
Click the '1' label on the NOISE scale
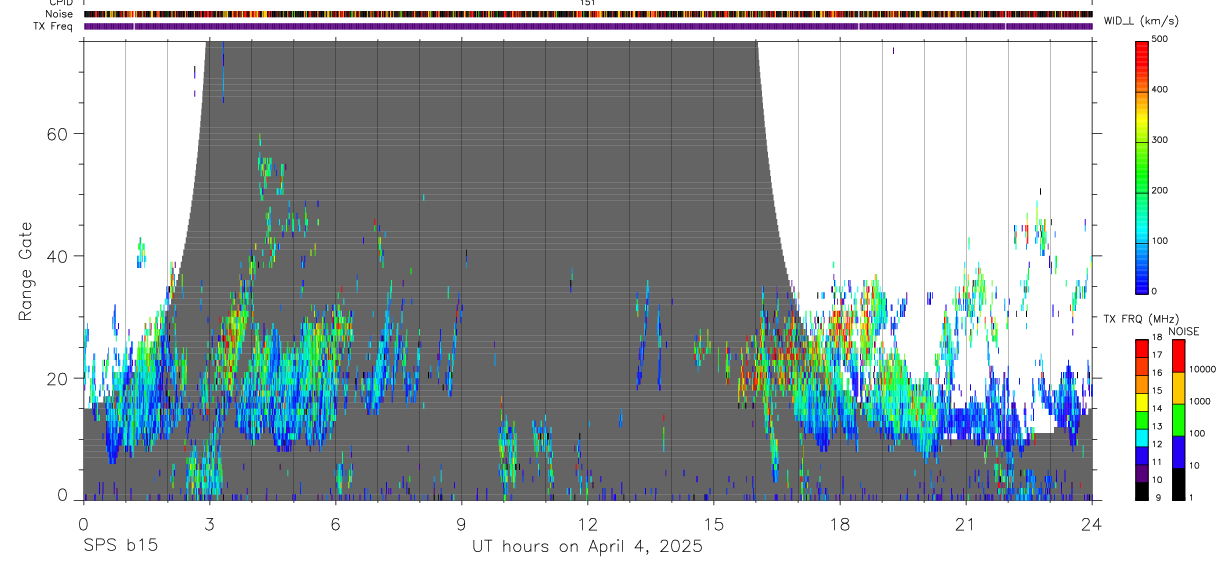pyautogui.click(x=1192, y=497)
